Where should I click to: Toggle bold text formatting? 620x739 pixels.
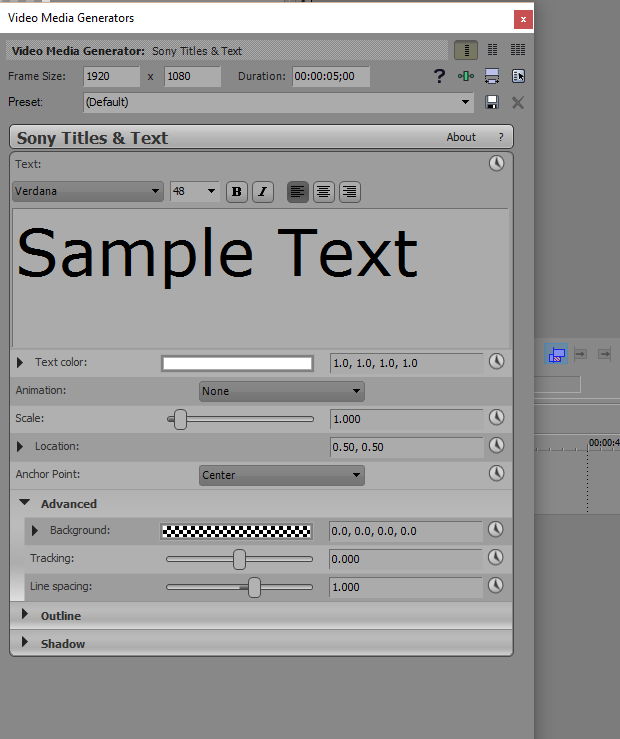click(x=237, y=192)
